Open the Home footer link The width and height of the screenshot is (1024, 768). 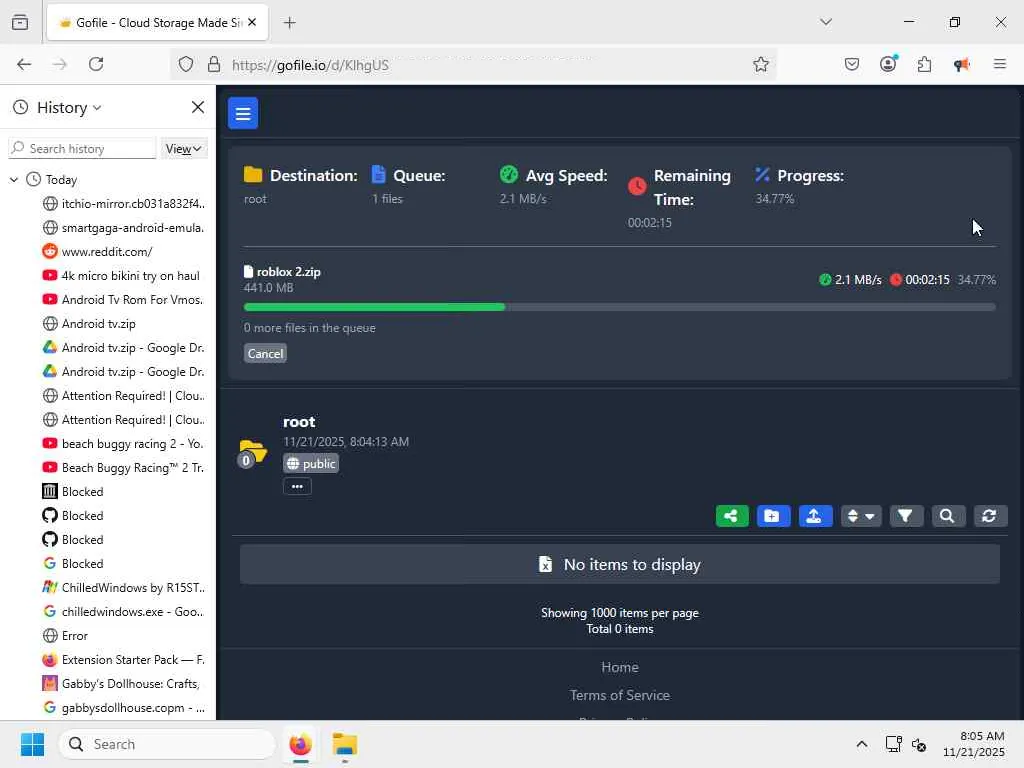tap(620, 667)
